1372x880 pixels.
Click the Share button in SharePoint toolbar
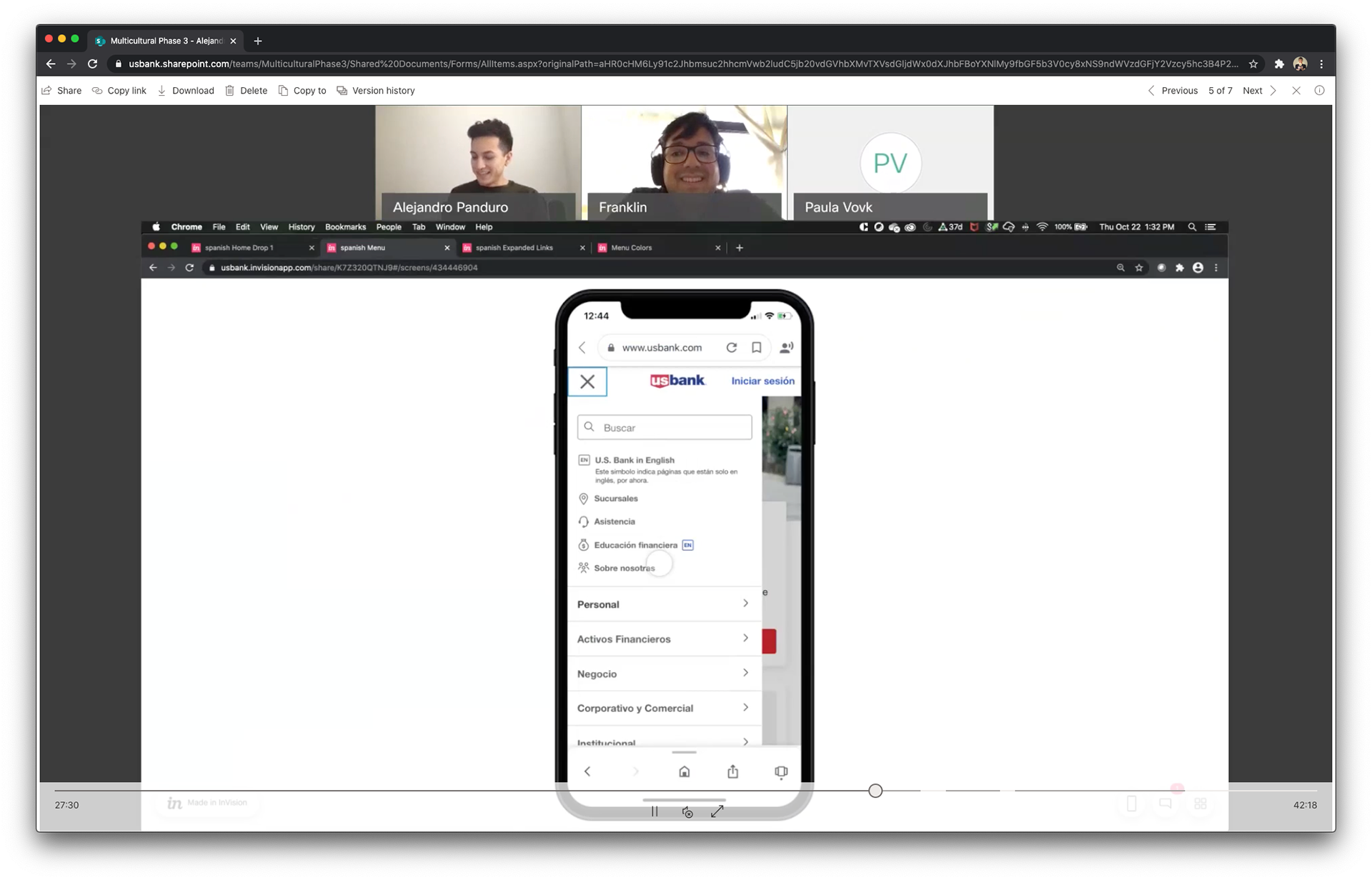pyautogui.click(x=61, y=91)
